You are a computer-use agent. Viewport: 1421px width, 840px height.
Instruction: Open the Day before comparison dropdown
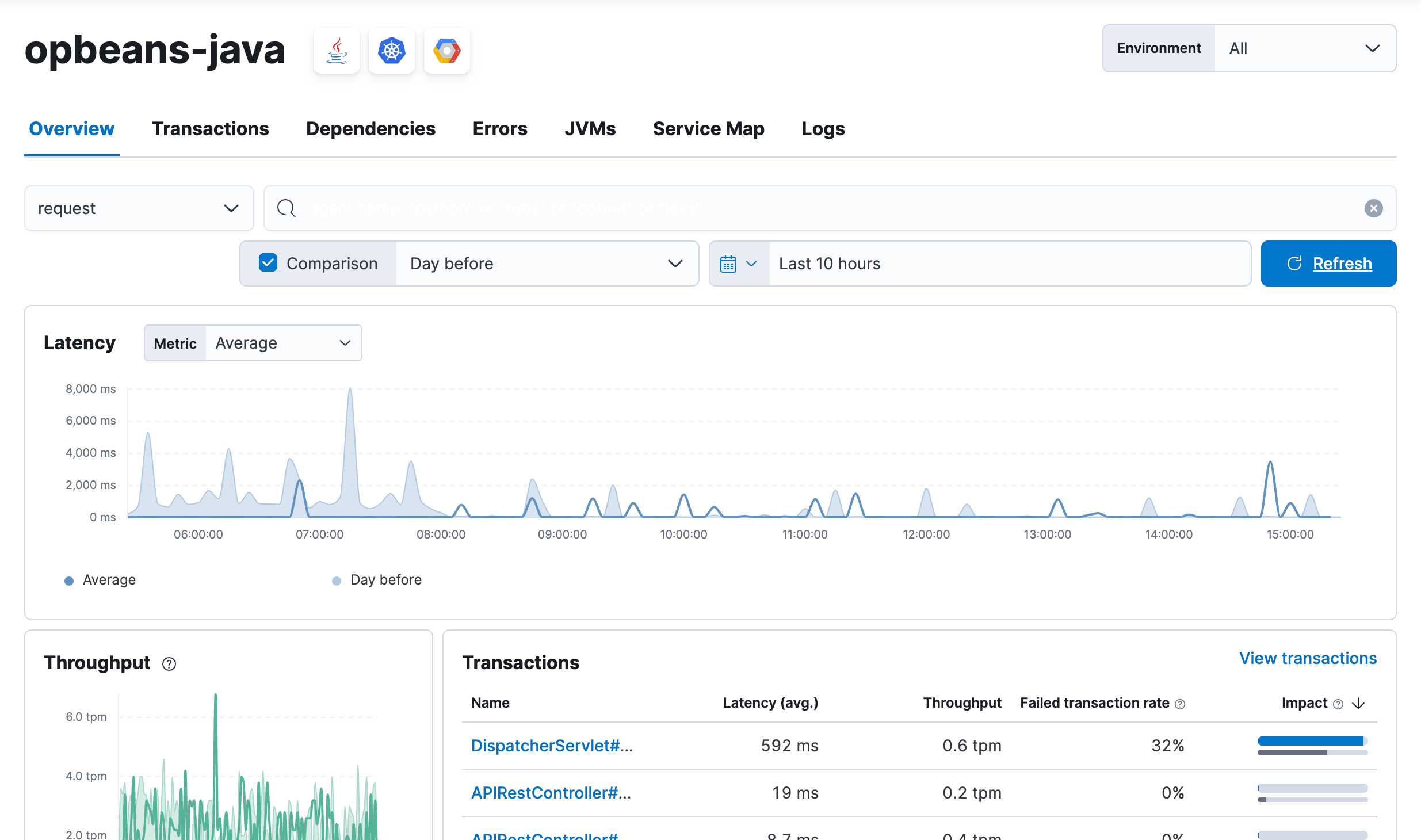(547, 264)
